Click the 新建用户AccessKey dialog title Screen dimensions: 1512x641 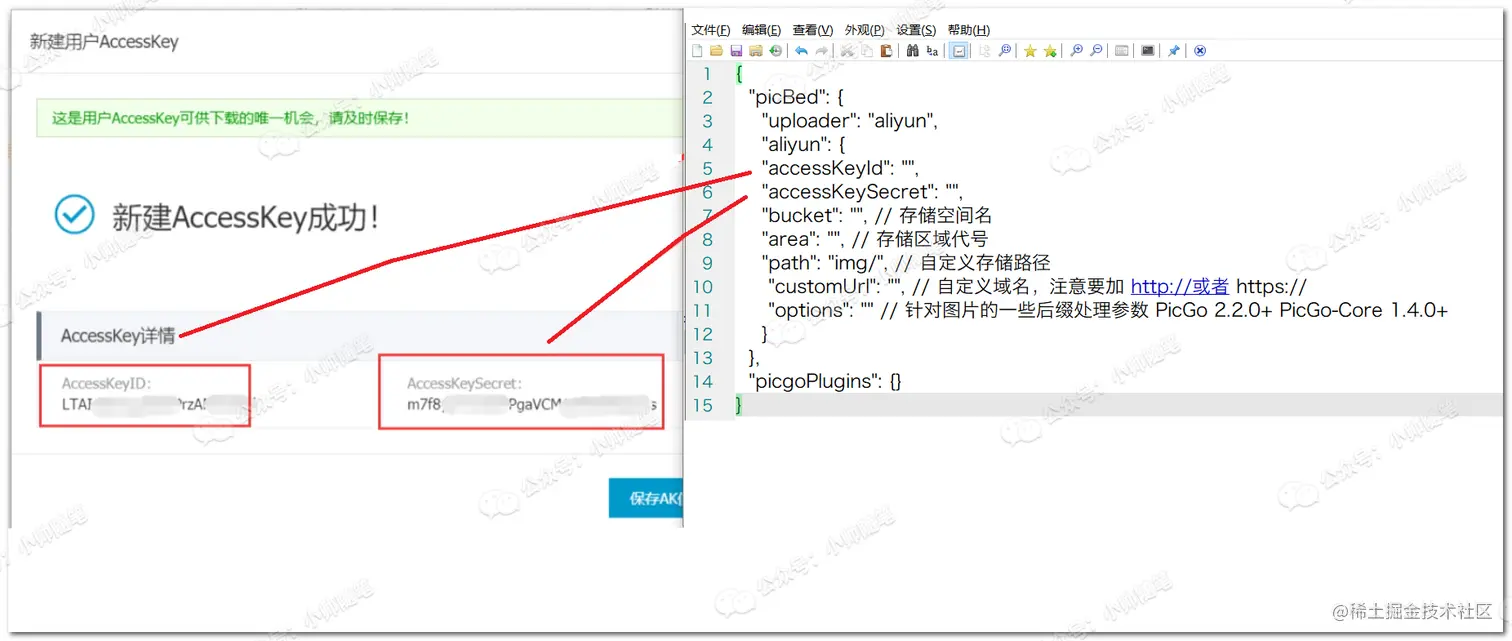(104, 42)
